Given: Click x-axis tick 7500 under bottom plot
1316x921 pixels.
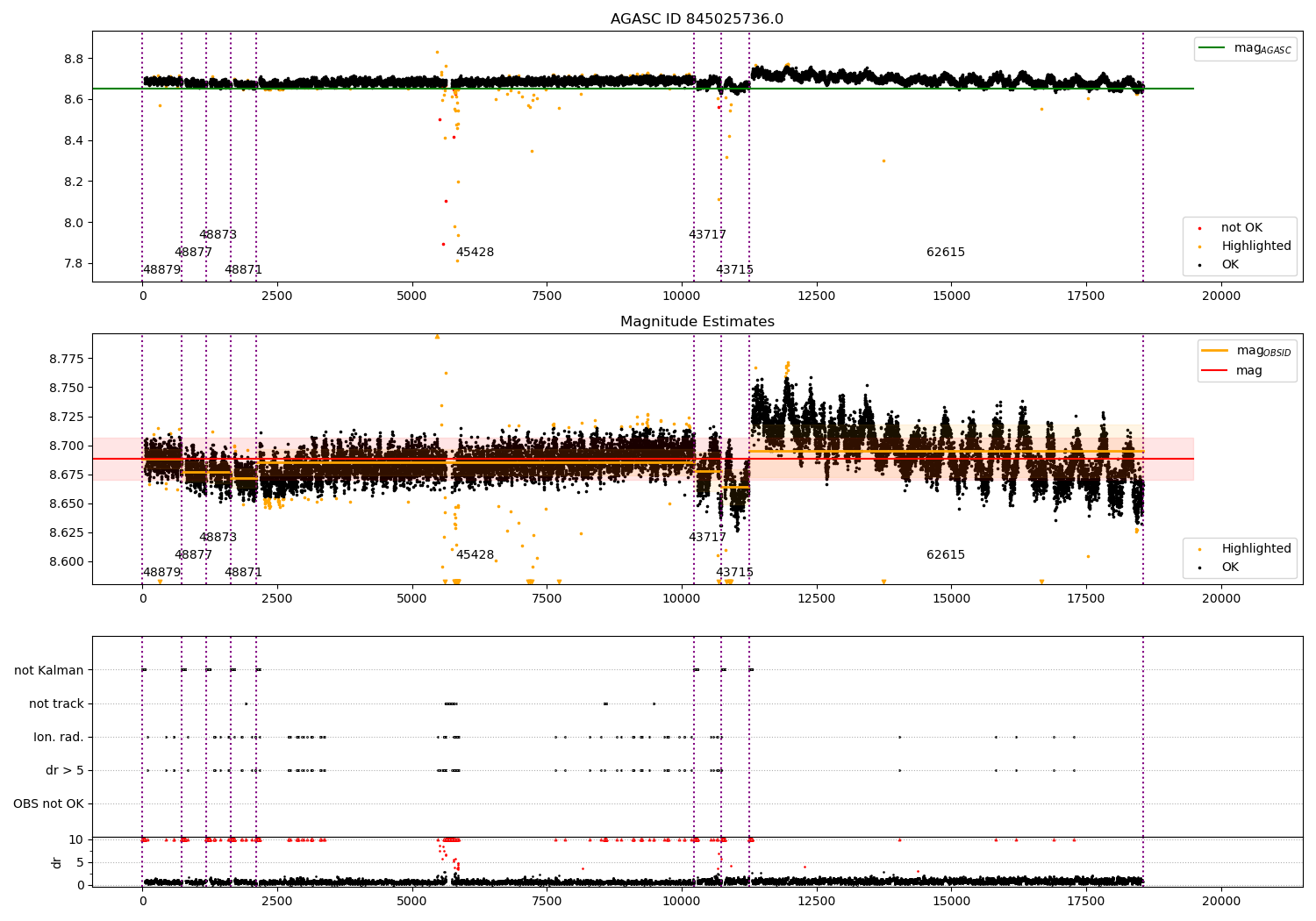Looking at the screenshot, I should pyautogui.click(x=547, y=902).
